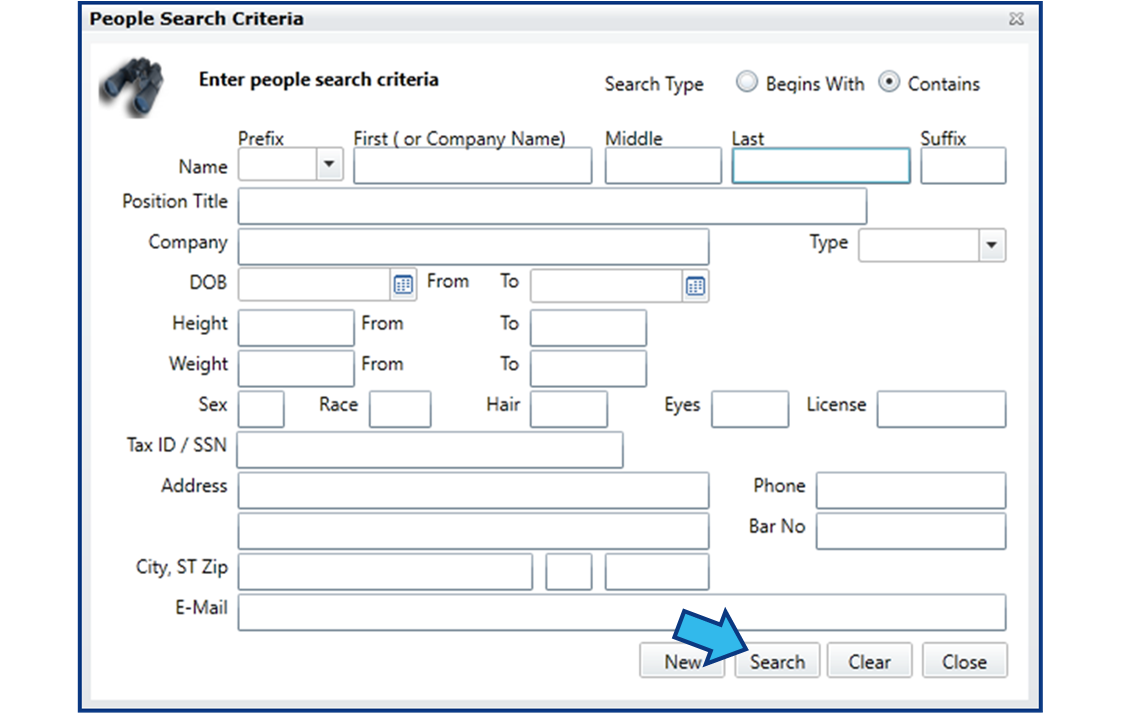Select the Contains search type
This screenshot has width=1125, height=714.
[x=889, y=82]
